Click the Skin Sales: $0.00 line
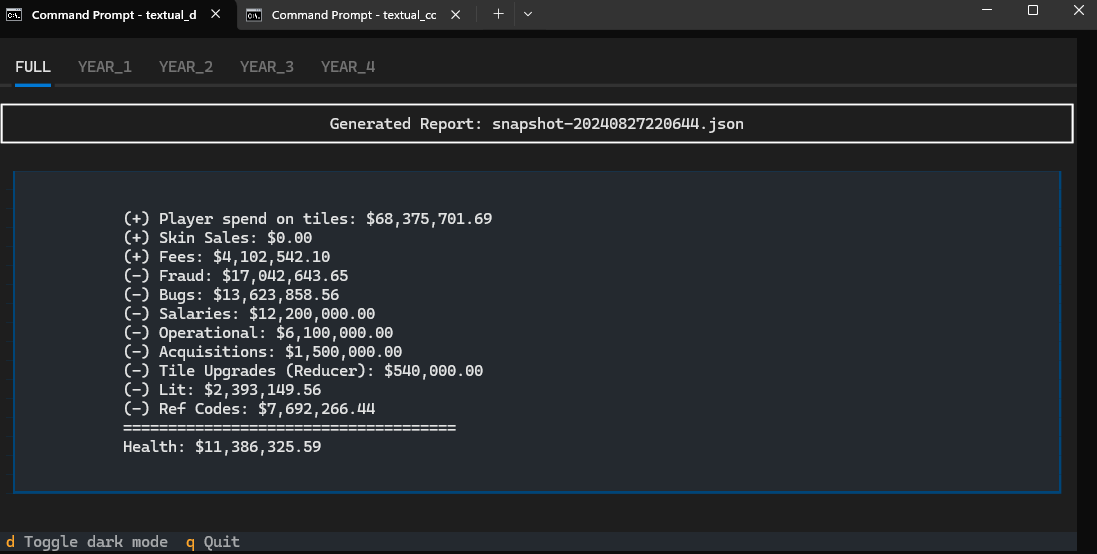 click(x=218, y=238)
